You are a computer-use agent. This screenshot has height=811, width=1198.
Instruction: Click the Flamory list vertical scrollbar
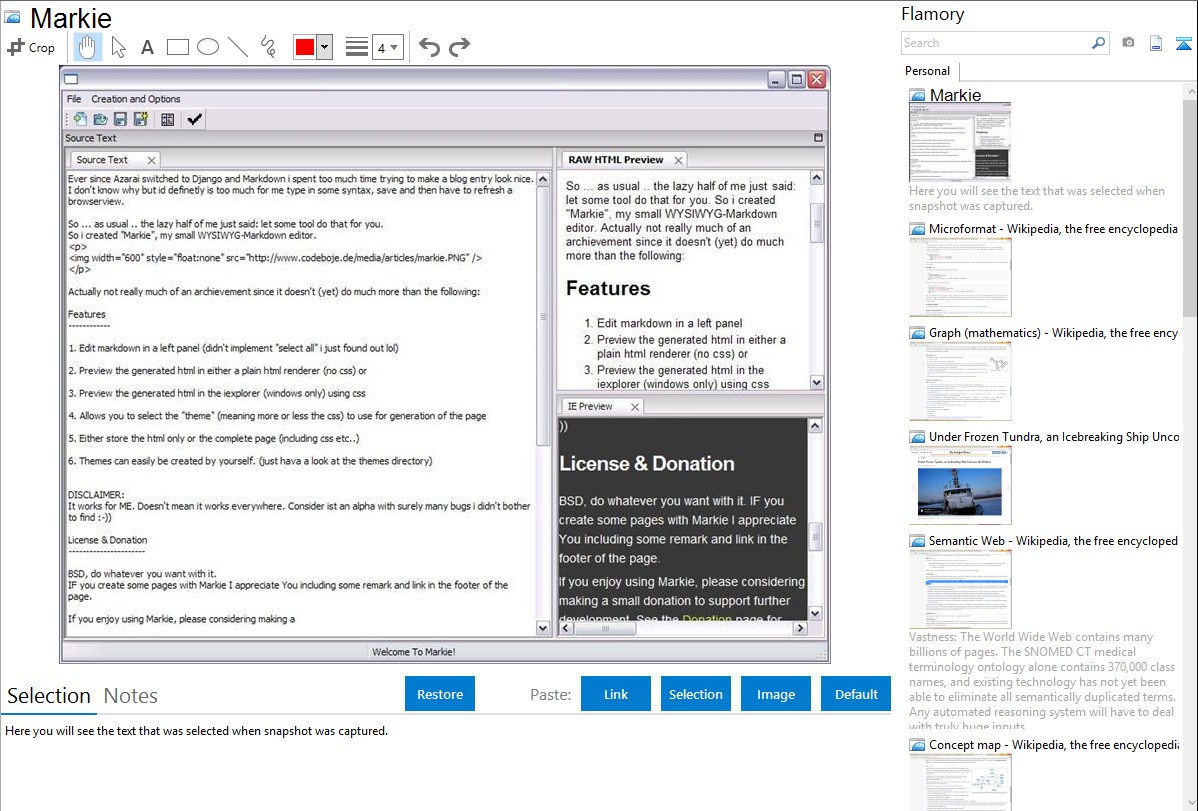pos(1190,206)
